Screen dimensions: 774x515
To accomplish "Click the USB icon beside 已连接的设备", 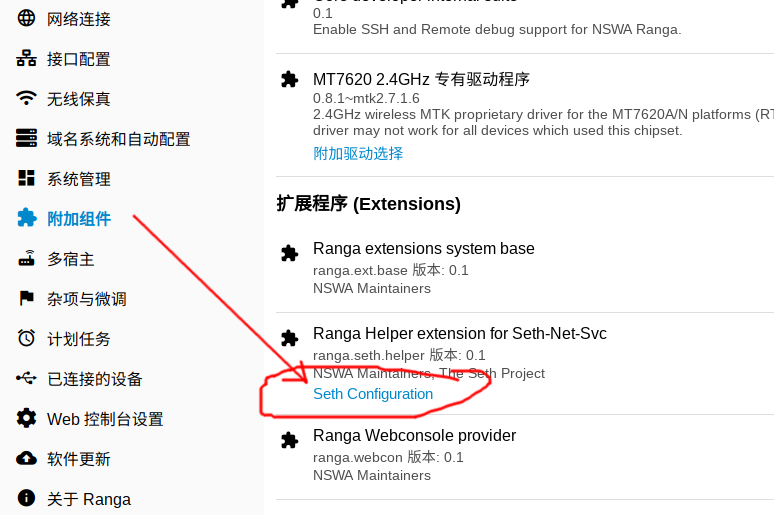I will coord(26,378).
